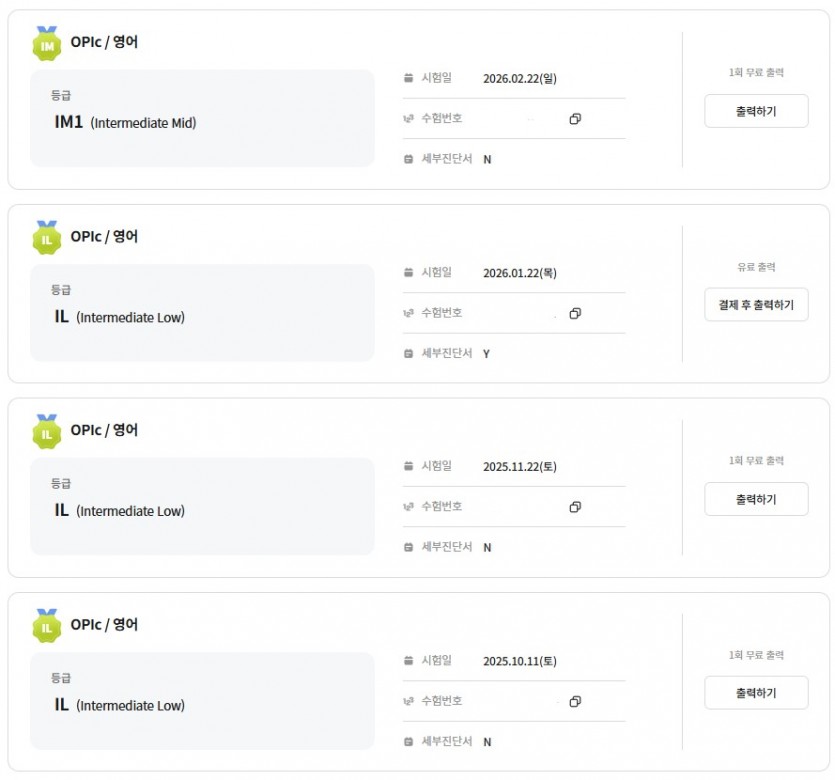Click the IL medal badge on the 2025.11.22 card
835x780 pixels.
pos(47,431)
